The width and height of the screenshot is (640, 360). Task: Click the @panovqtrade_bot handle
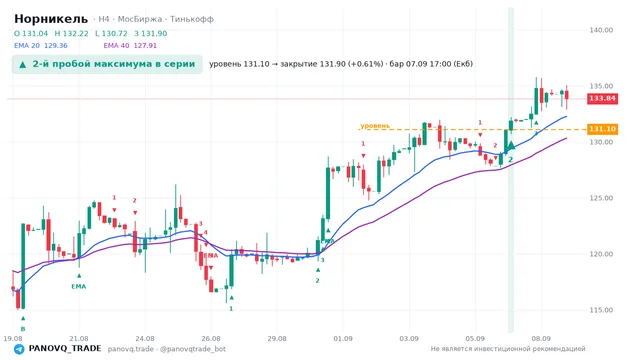(193, 349)
